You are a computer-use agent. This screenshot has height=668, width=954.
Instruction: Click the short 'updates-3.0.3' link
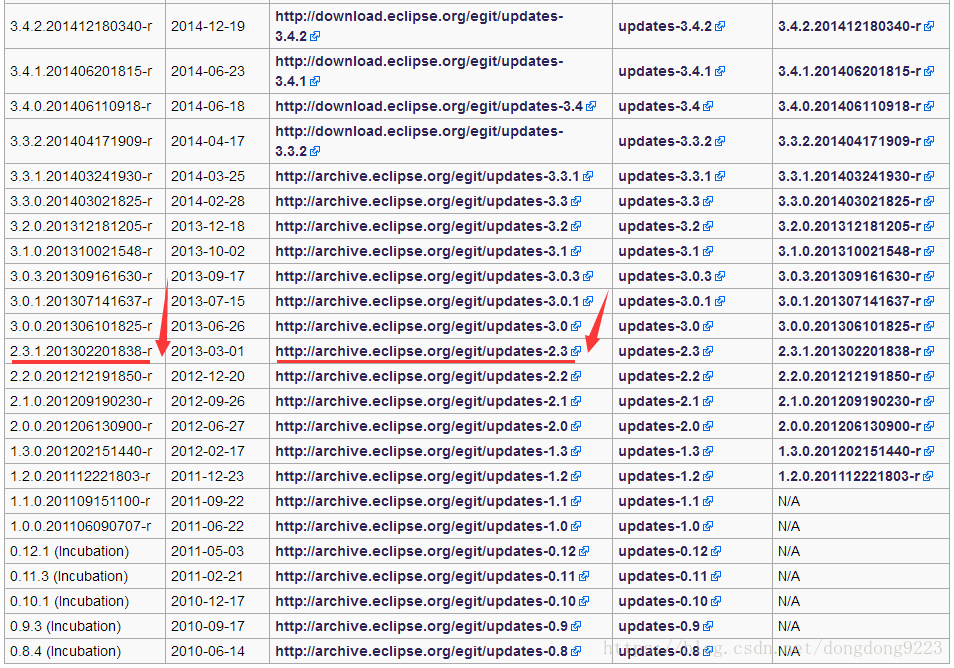coord(671,276)
